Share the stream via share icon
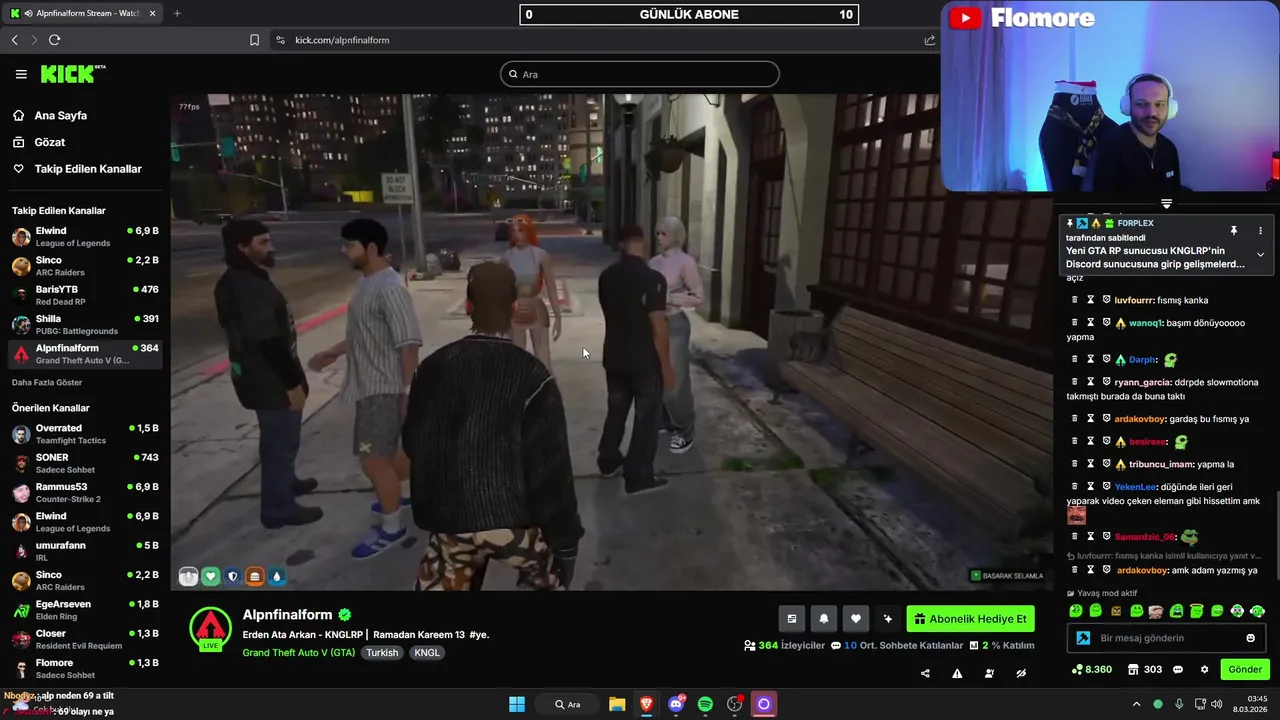 (925, 674)
